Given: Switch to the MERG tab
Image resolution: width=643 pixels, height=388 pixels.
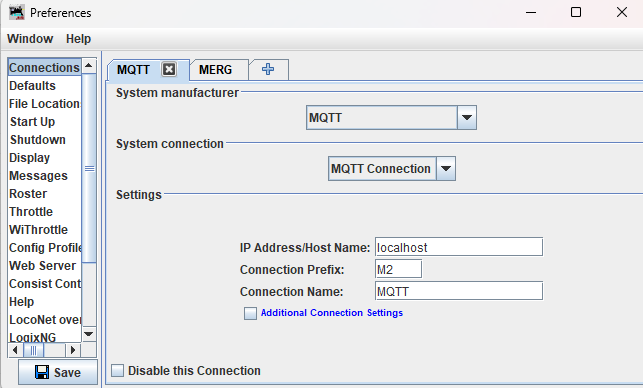Looking at the screenshot, I should pyautogui.click(x=216, y=70).
